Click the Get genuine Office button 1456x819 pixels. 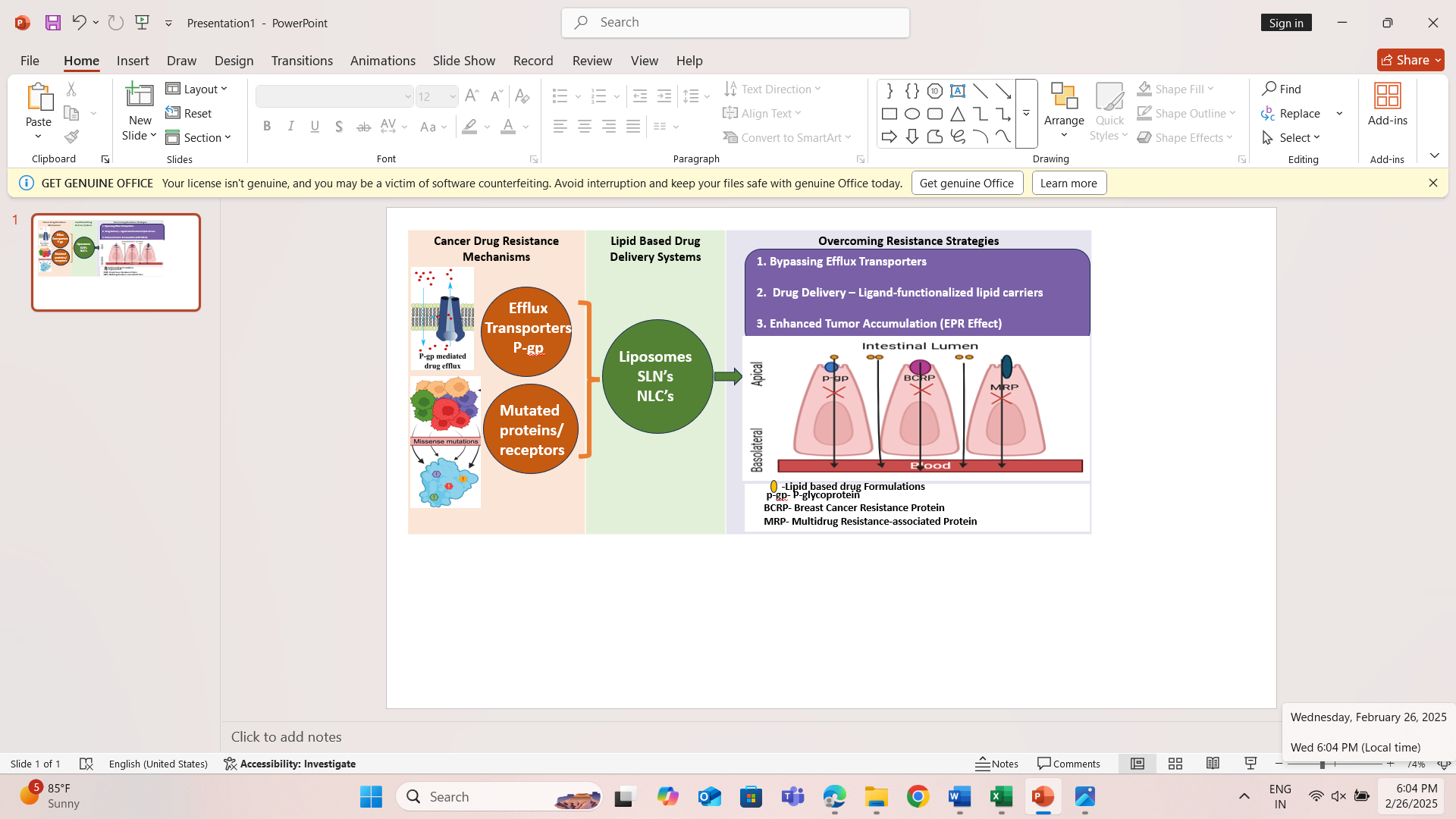966,183
